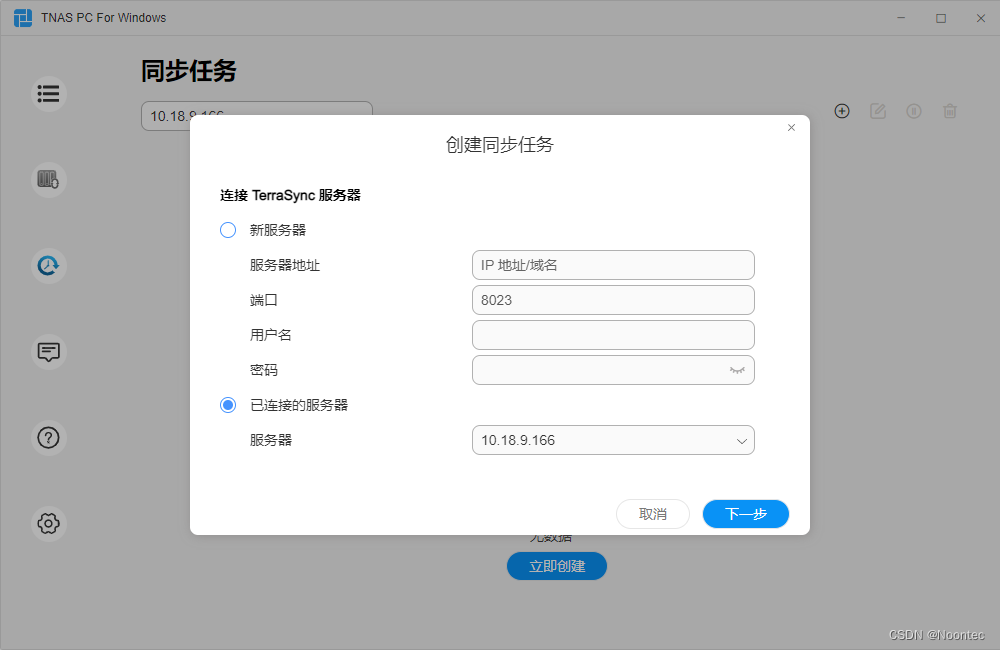The height and width of the screenshot is (650, 1000).
Task: Maximize the TNAS PC window
Action: pos(941,18)
